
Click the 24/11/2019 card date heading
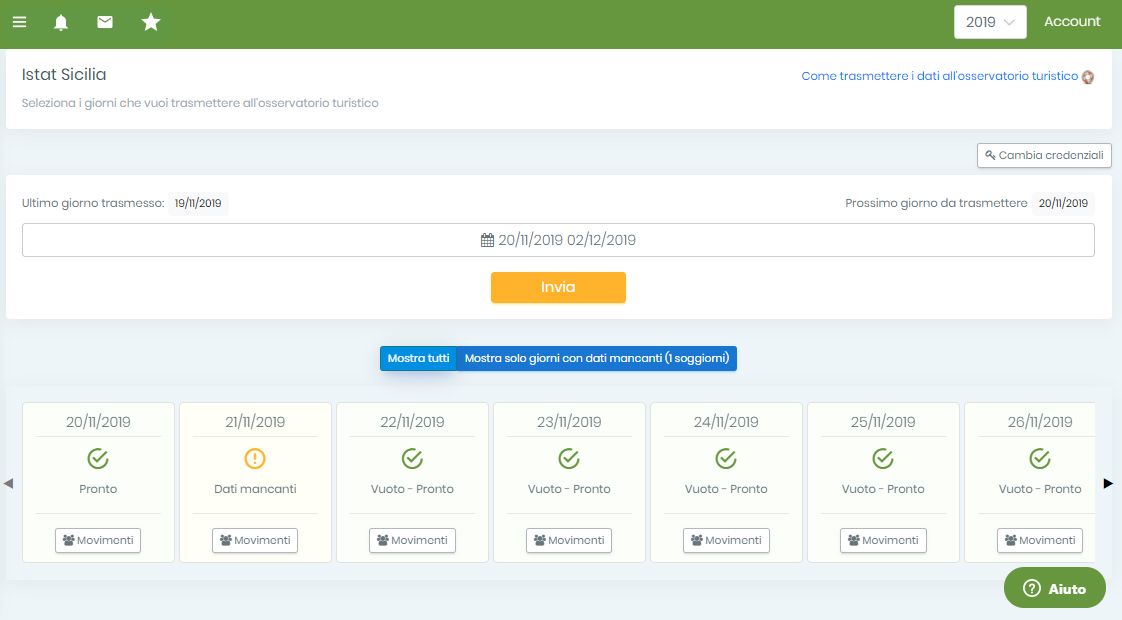pos(726,422)
